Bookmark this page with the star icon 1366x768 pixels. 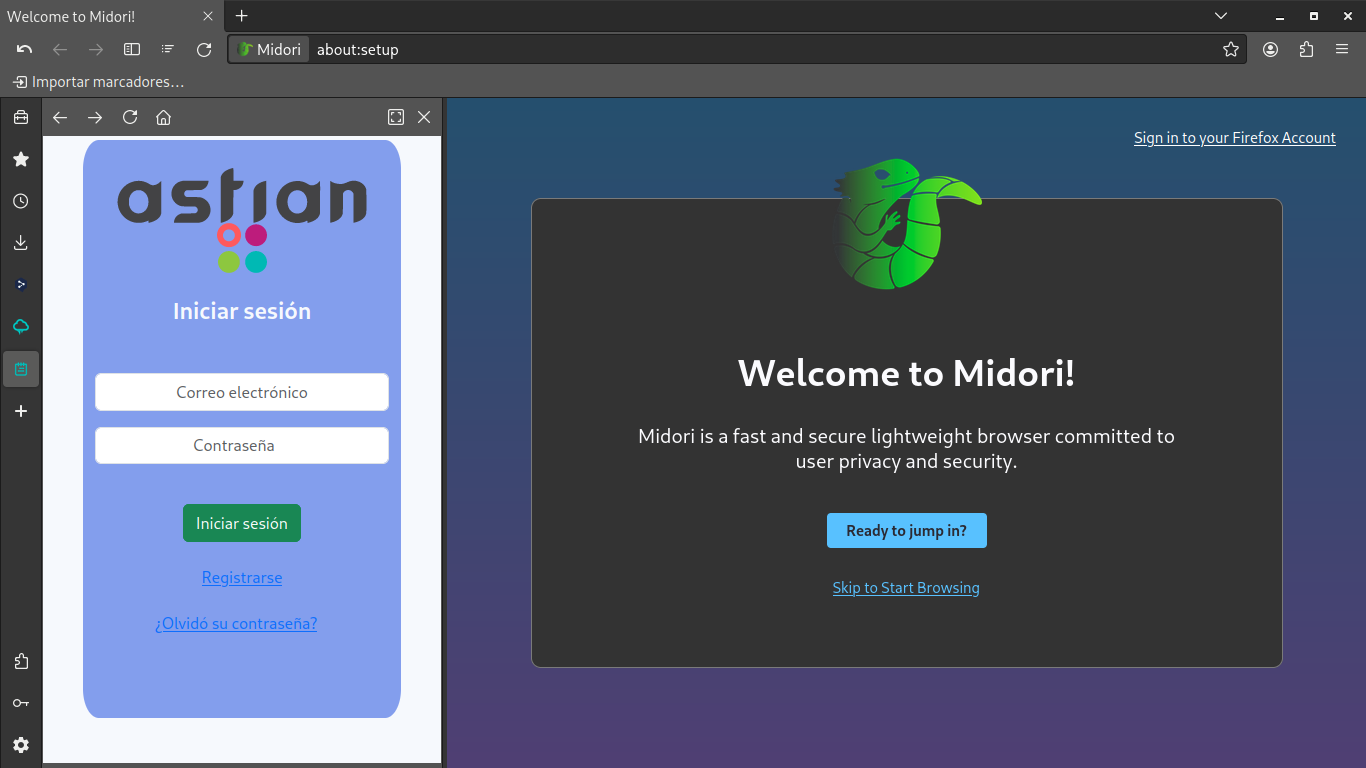pos(1231,49)
